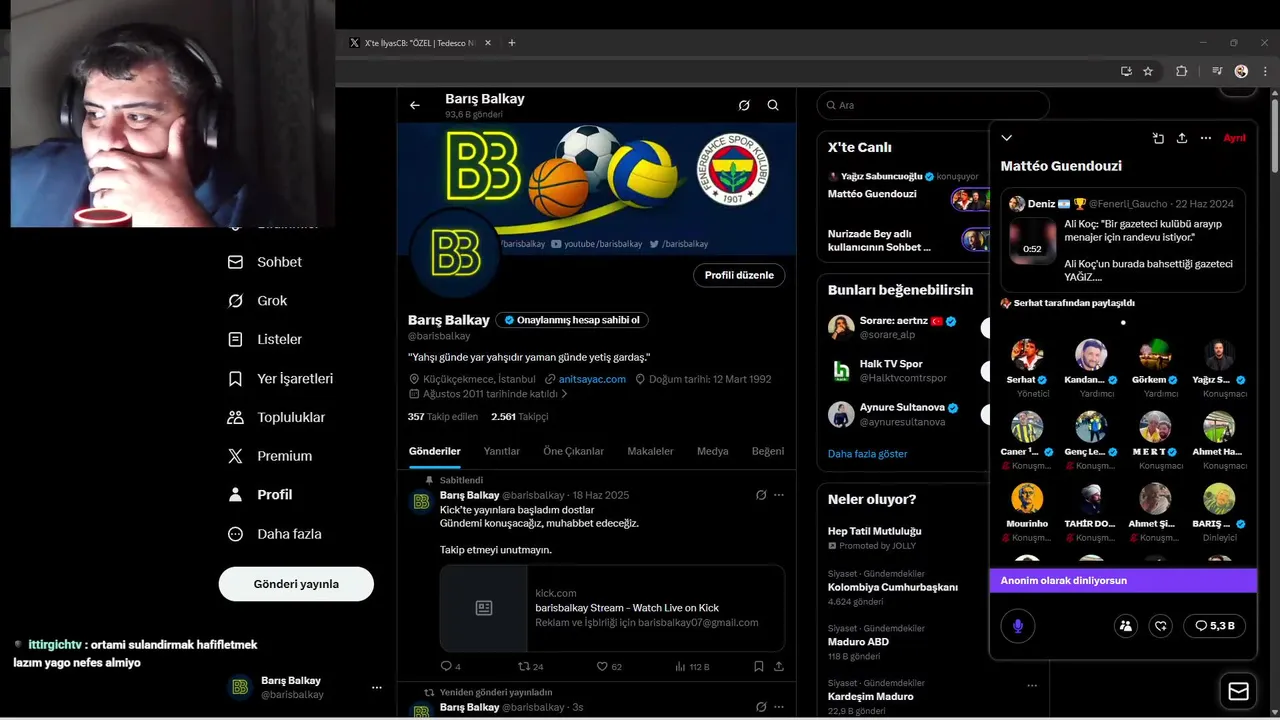Open Grok from the sidebar
Screen dimensions: 1280x720
click(258, 301)
